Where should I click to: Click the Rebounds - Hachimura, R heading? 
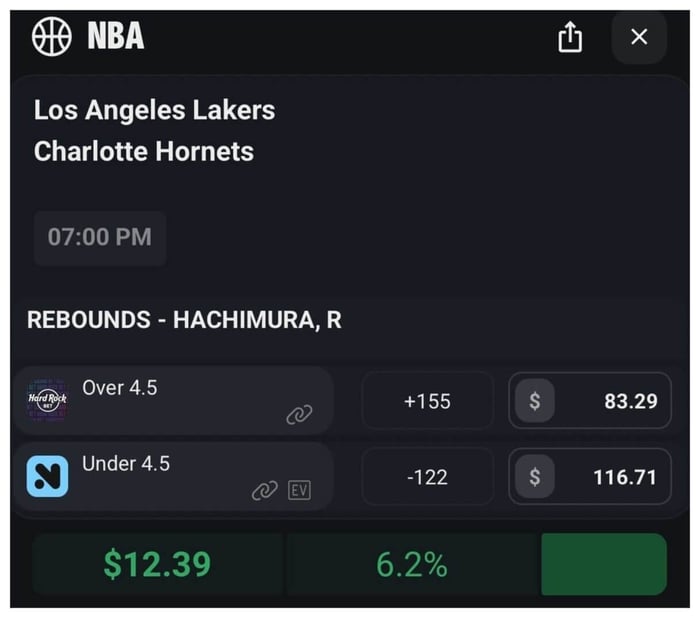184,321
